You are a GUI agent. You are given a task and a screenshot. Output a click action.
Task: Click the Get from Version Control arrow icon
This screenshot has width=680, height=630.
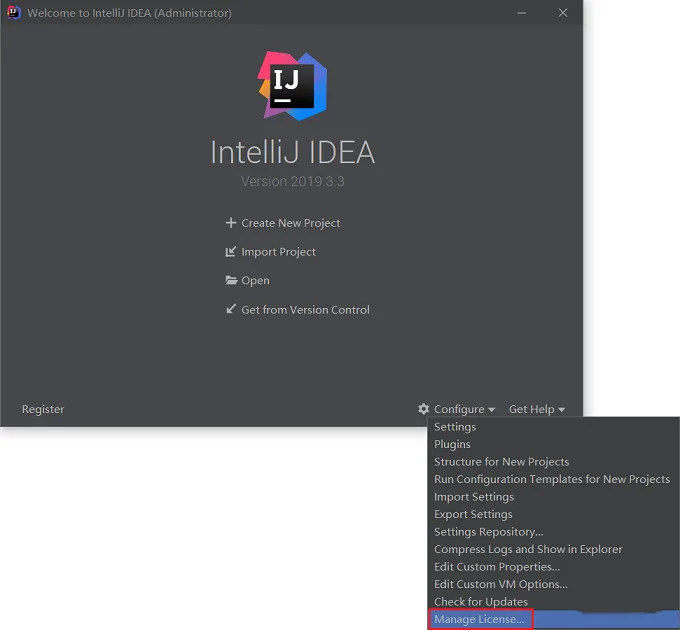point(231,309)
